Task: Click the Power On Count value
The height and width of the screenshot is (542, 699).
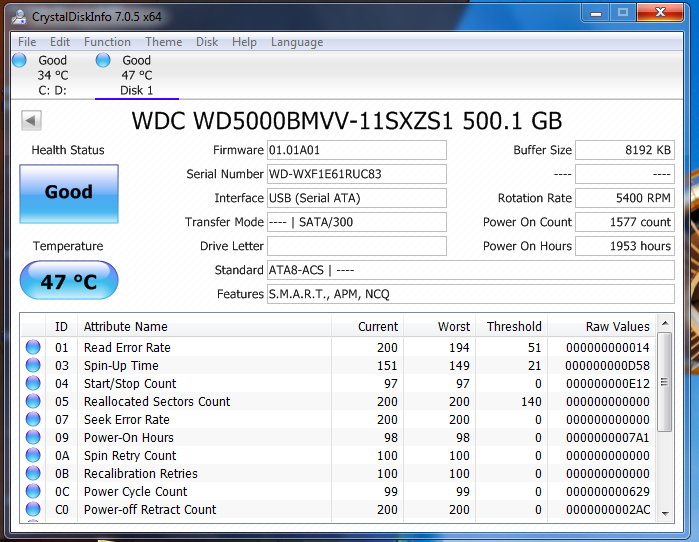Action: (625, 222)
